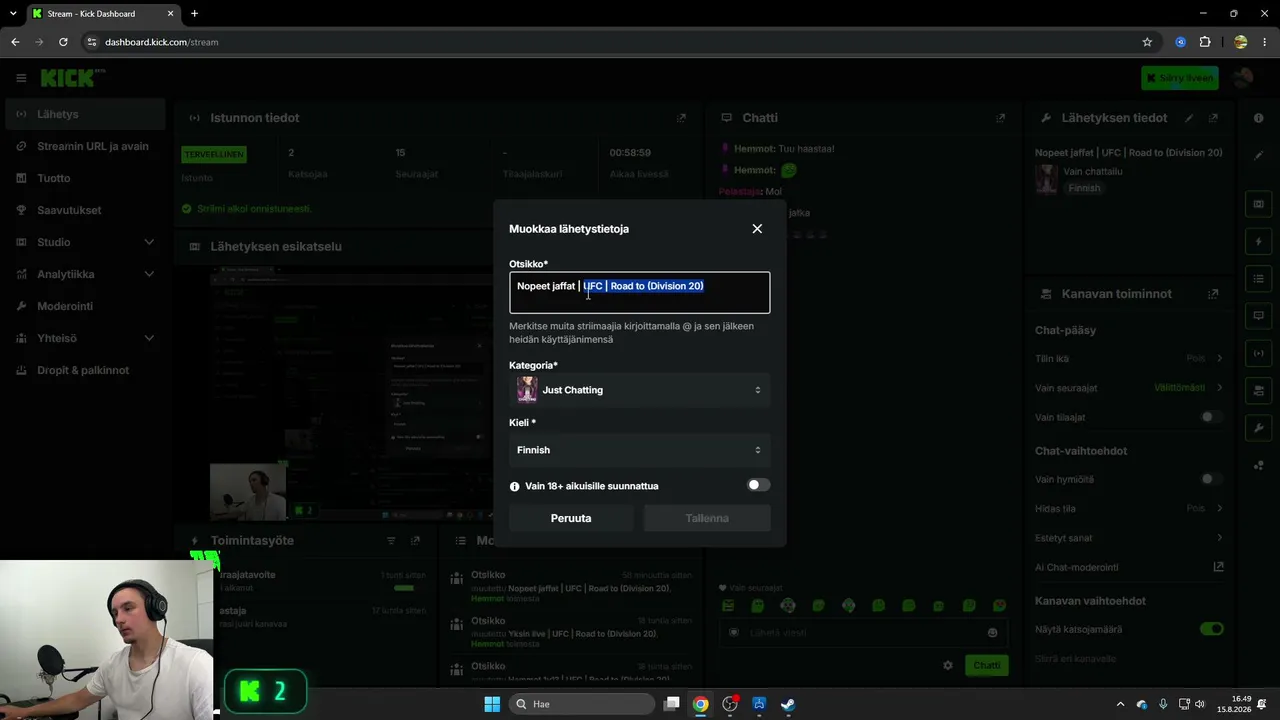Screen dimensions: 1280x720
Task: Open chat settings gear icon
Action: point(948,665)
